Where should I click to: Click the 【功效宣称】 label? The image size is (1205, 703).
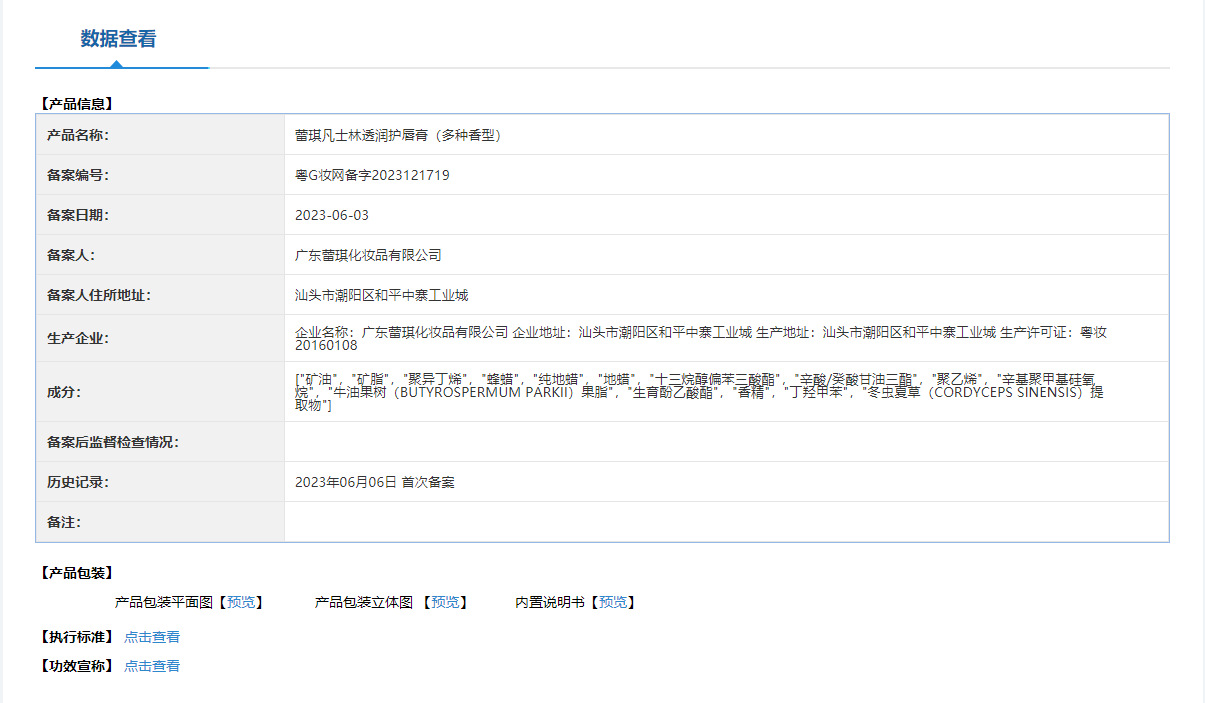(x=76, y=666)
